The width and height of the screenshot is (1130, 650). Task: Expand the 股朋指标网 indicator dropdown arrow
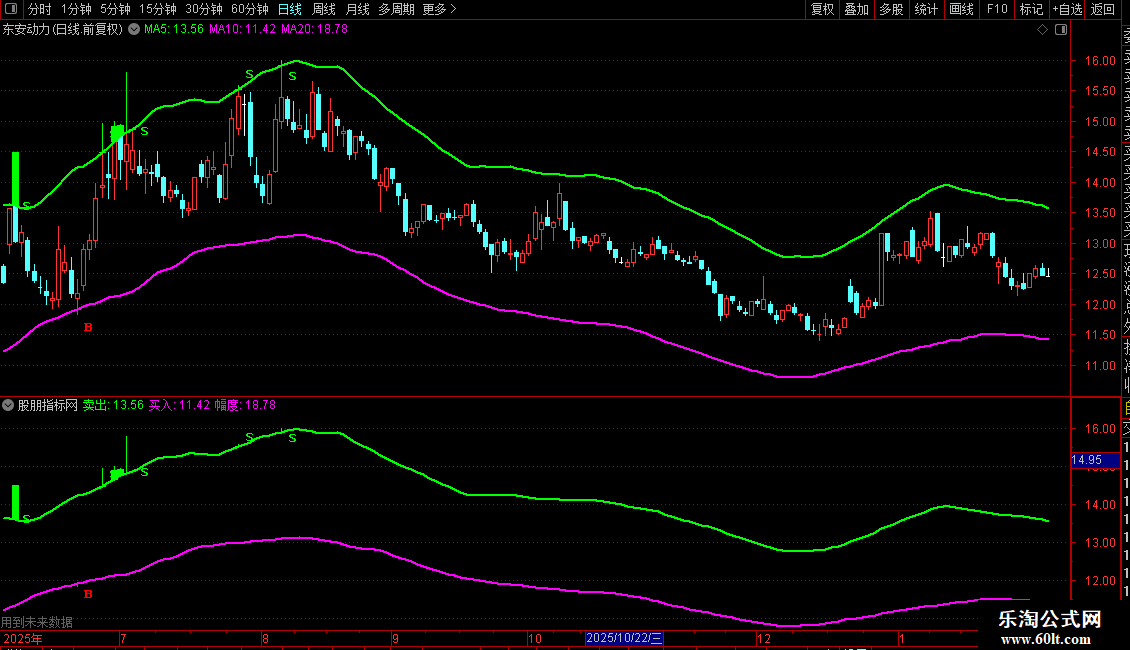[x=9, y=406]
